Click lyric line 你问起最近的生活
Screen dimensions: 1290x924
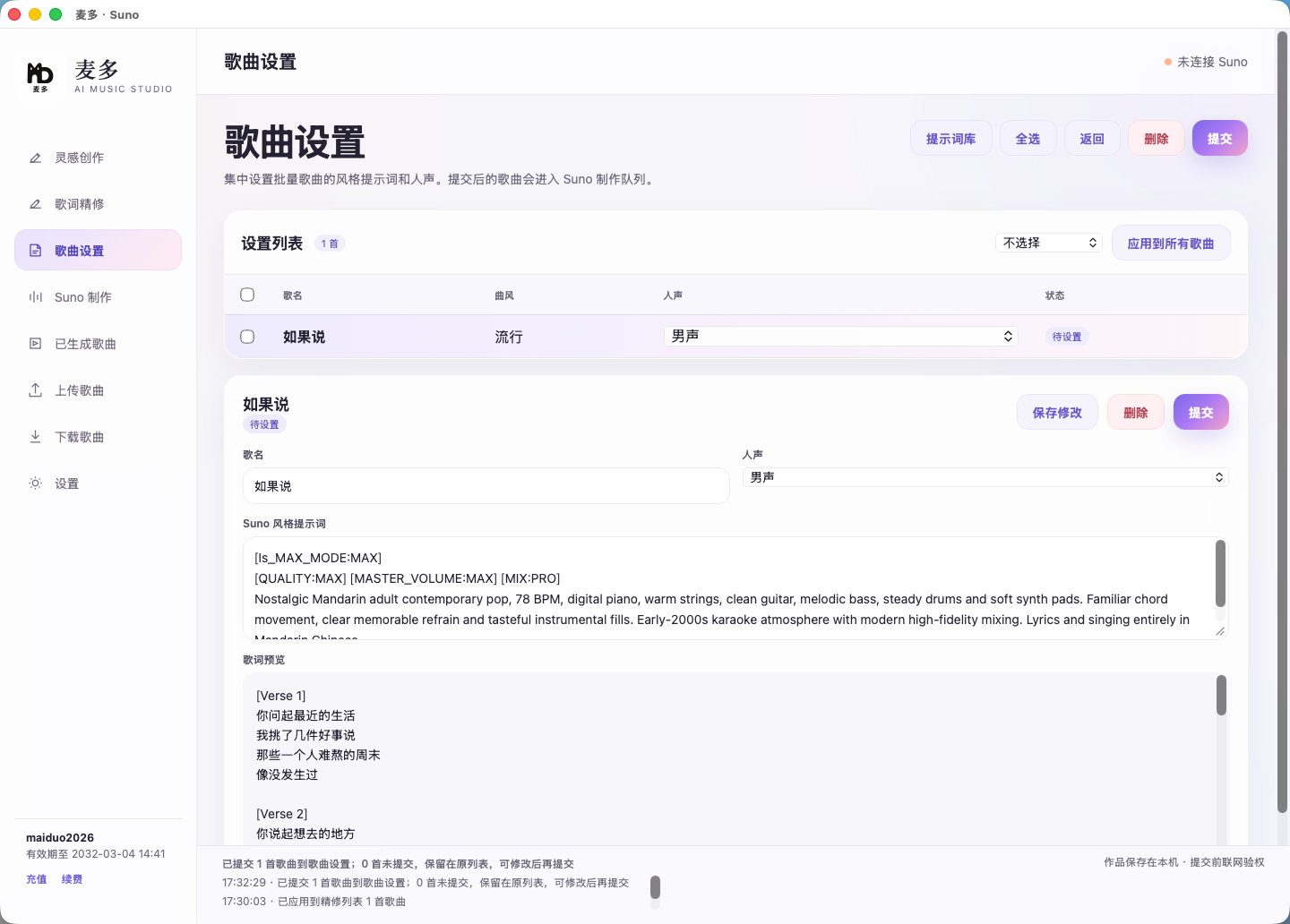[x=305, y=715]
